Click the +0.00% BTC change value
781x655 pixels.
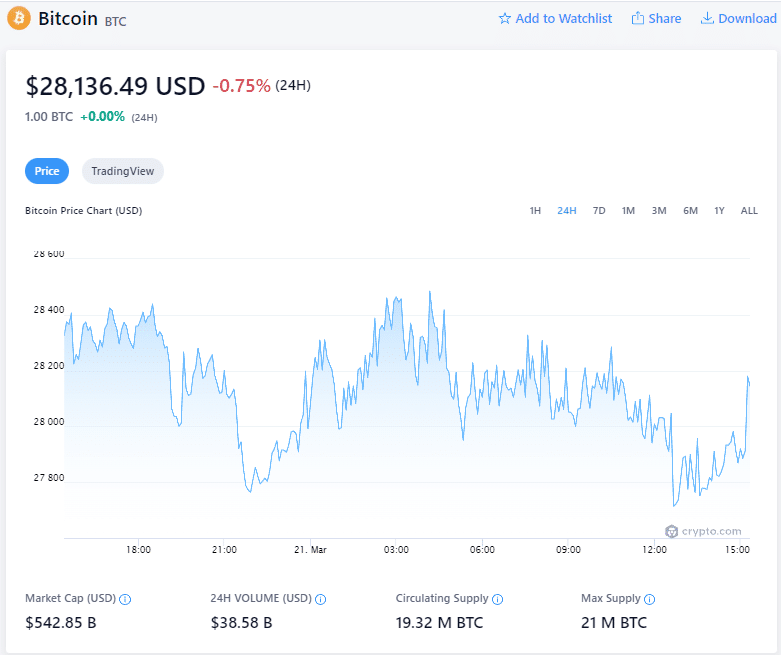click(x=103, y=117)
